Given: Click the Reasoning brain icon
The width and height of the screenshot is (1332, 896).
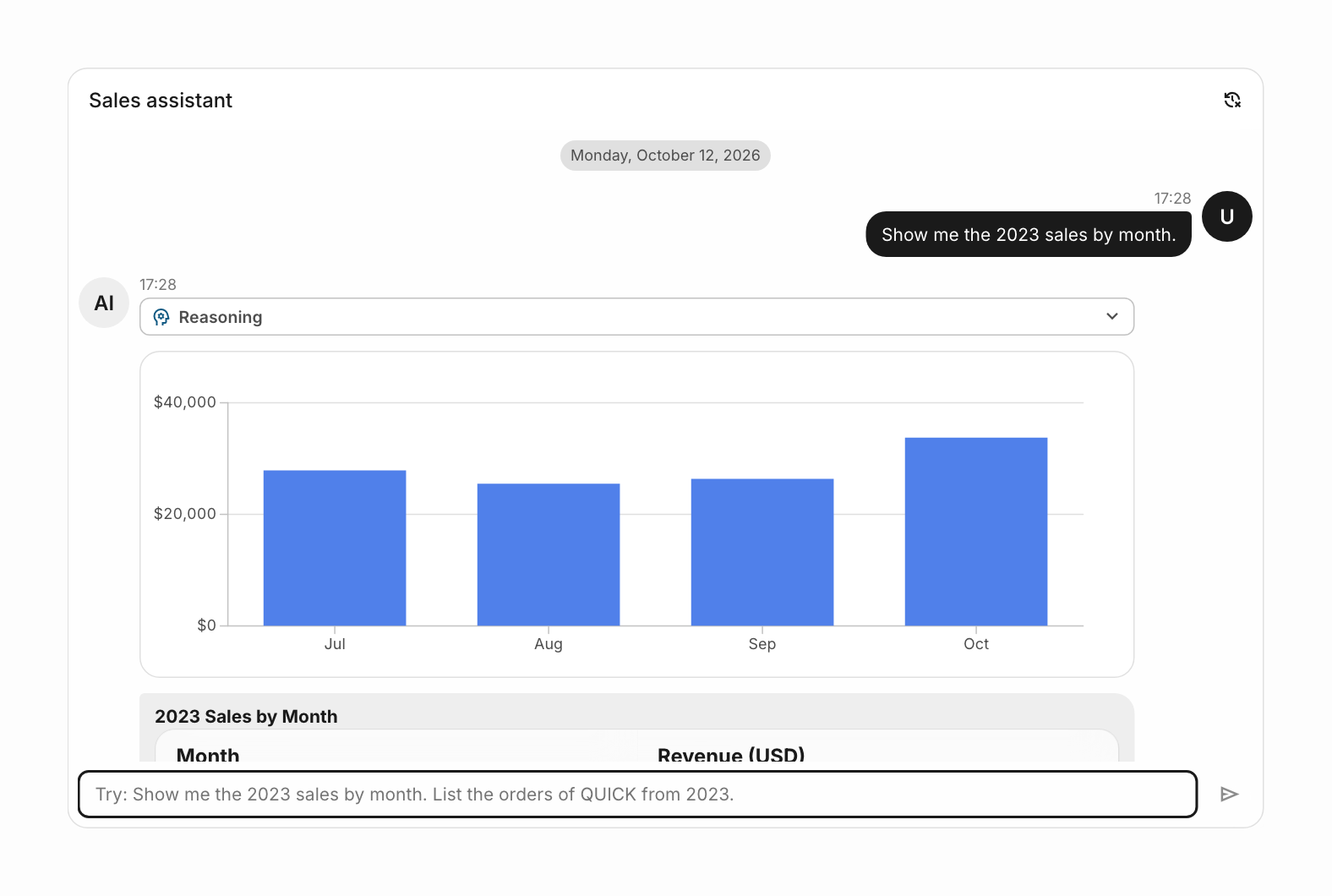Looking at the screenshot, I should pyautogui.click(x=161, y=317).
